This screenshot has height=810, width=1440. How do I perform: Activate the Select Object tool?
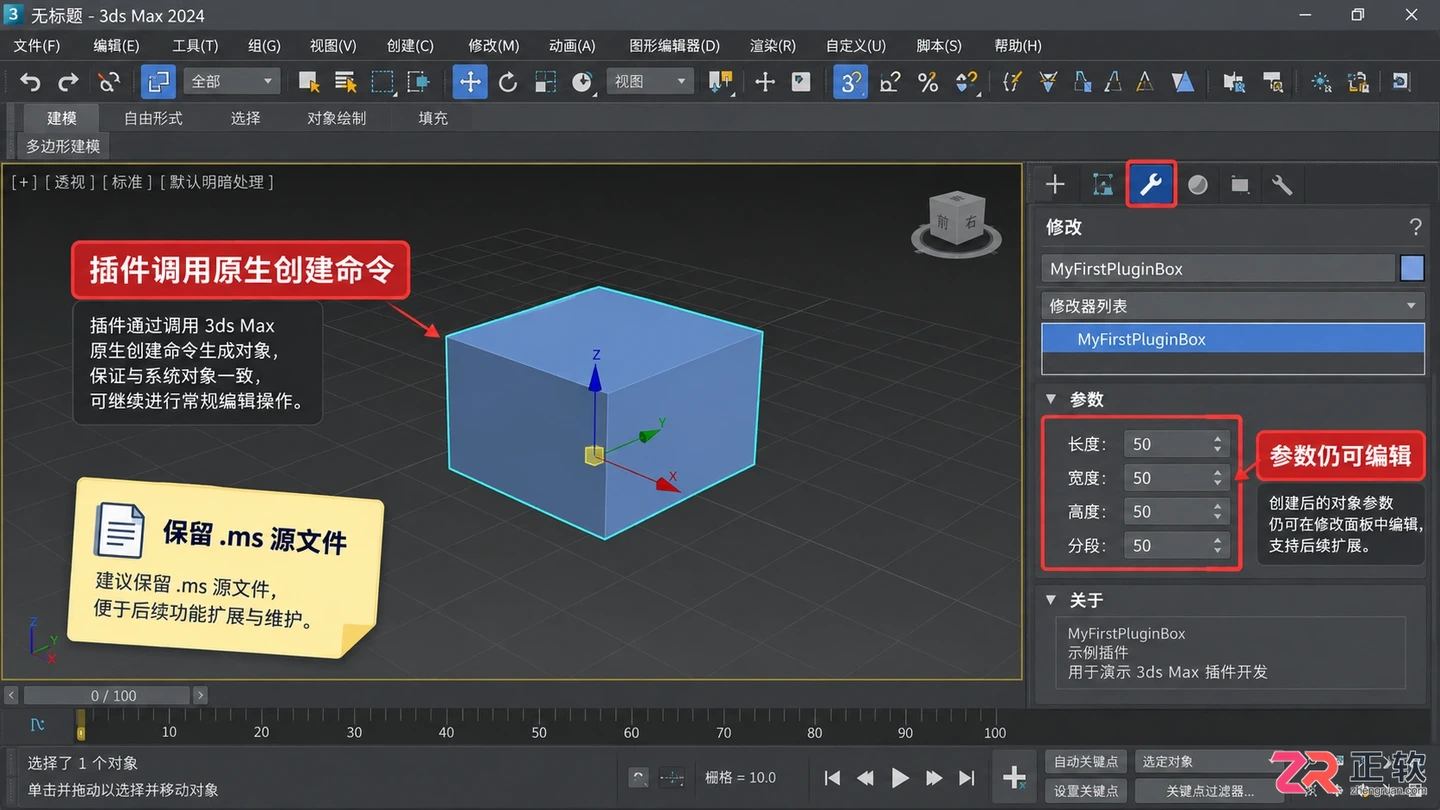(x=309, y=82)
